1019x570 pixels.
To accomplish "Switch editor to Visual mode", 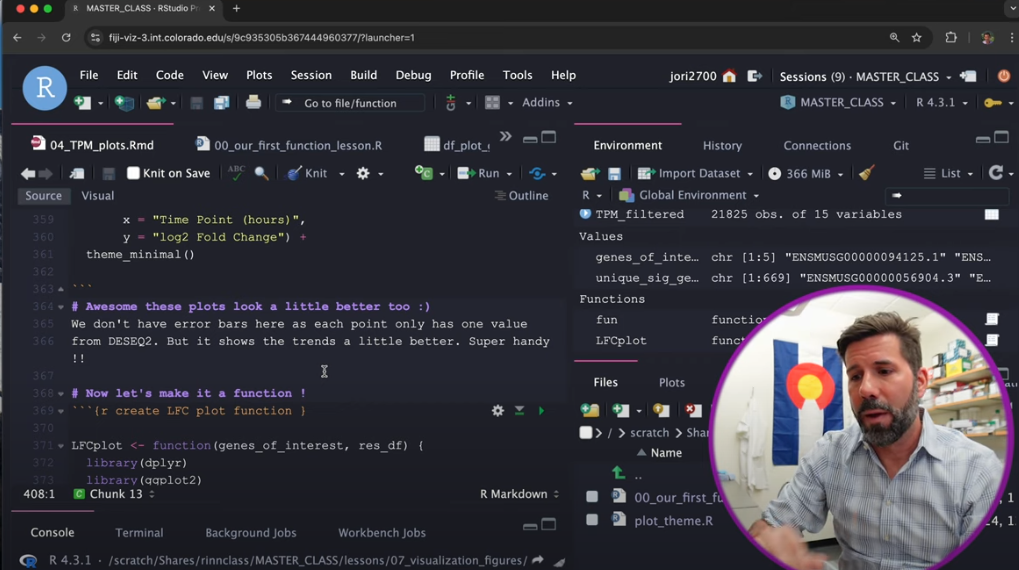I will tap(97, 196).
